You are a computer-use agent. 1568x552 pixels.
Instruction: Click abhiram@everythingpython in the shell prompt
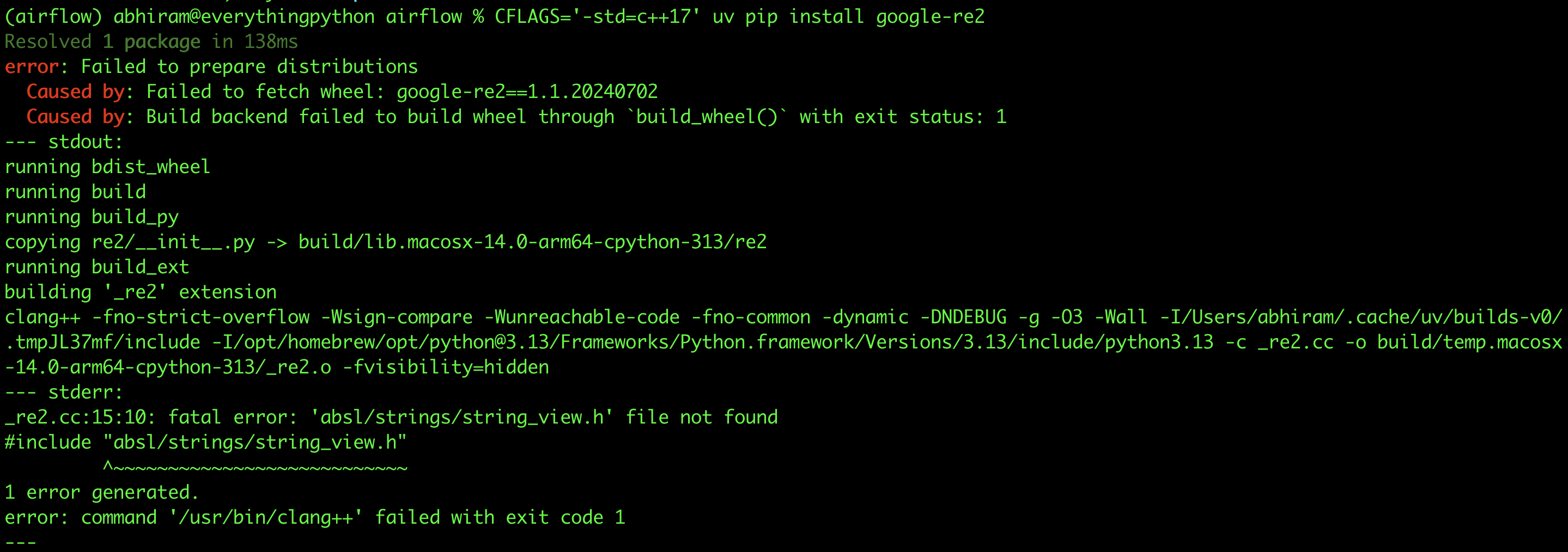pyautogui.click(x=244, y=16)
